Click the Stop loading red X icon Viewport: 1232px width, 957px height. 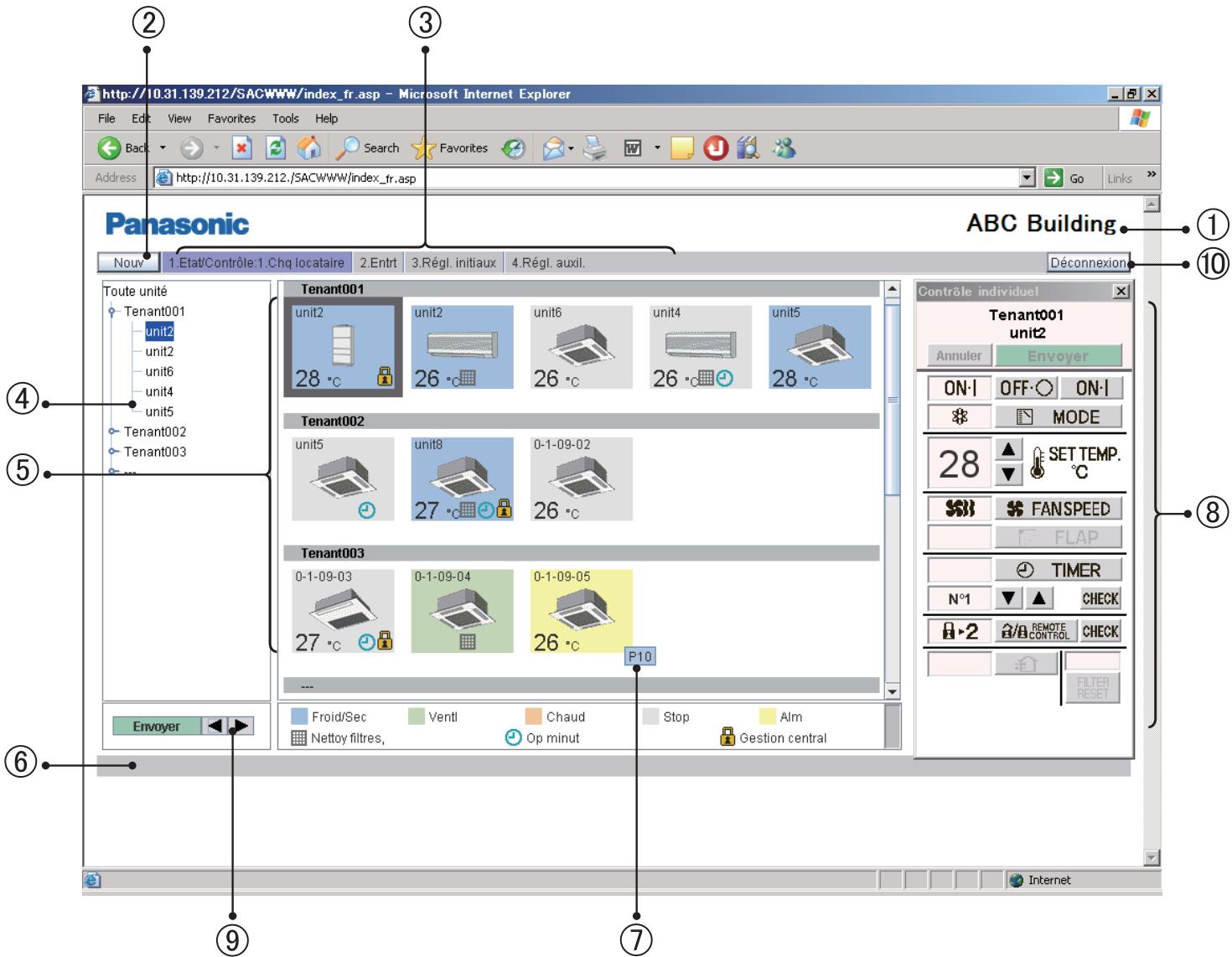pos(242,148)
